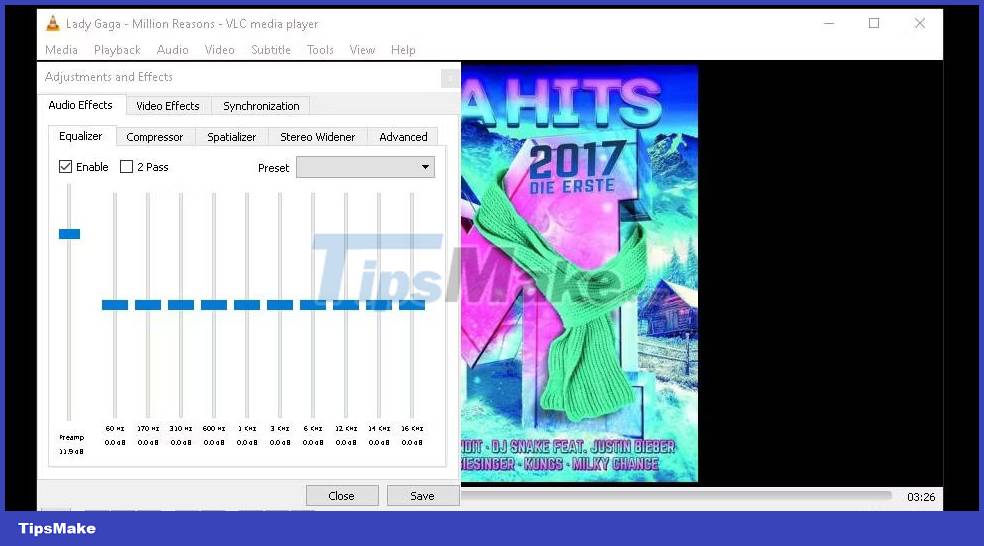Close the VLC media player window
This screenshot has width=984, height=546.
(919, 24)
